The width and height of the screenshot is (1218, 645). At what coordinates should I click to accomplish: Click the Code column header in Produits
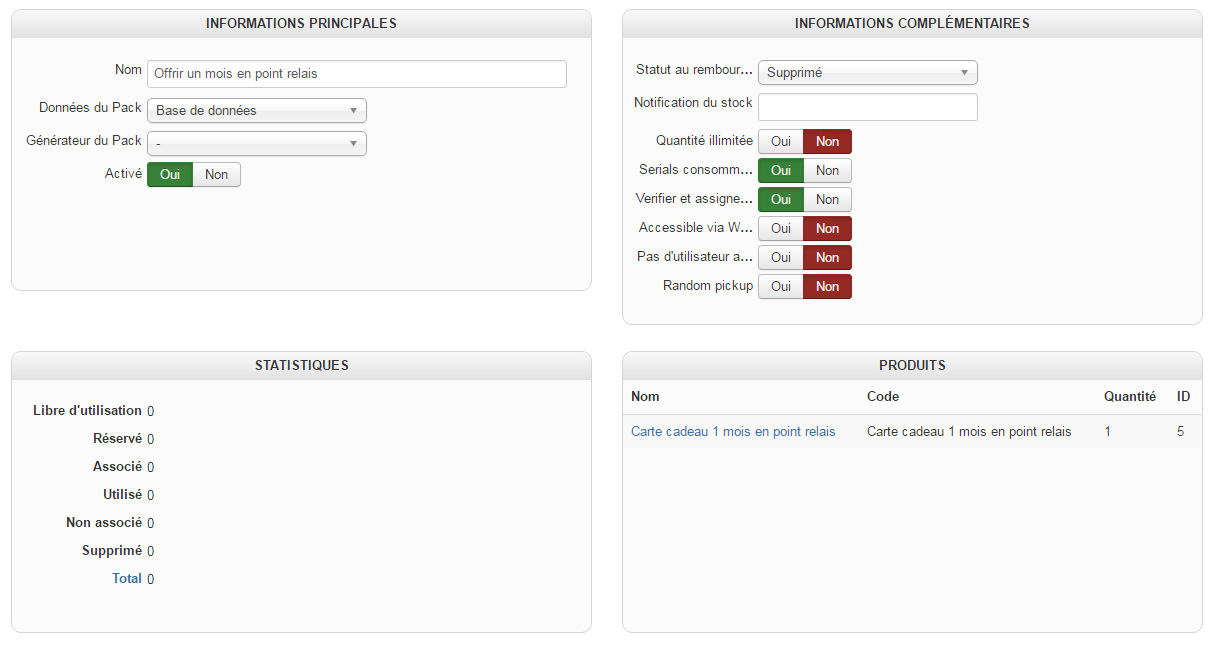(x=883, y=397)
